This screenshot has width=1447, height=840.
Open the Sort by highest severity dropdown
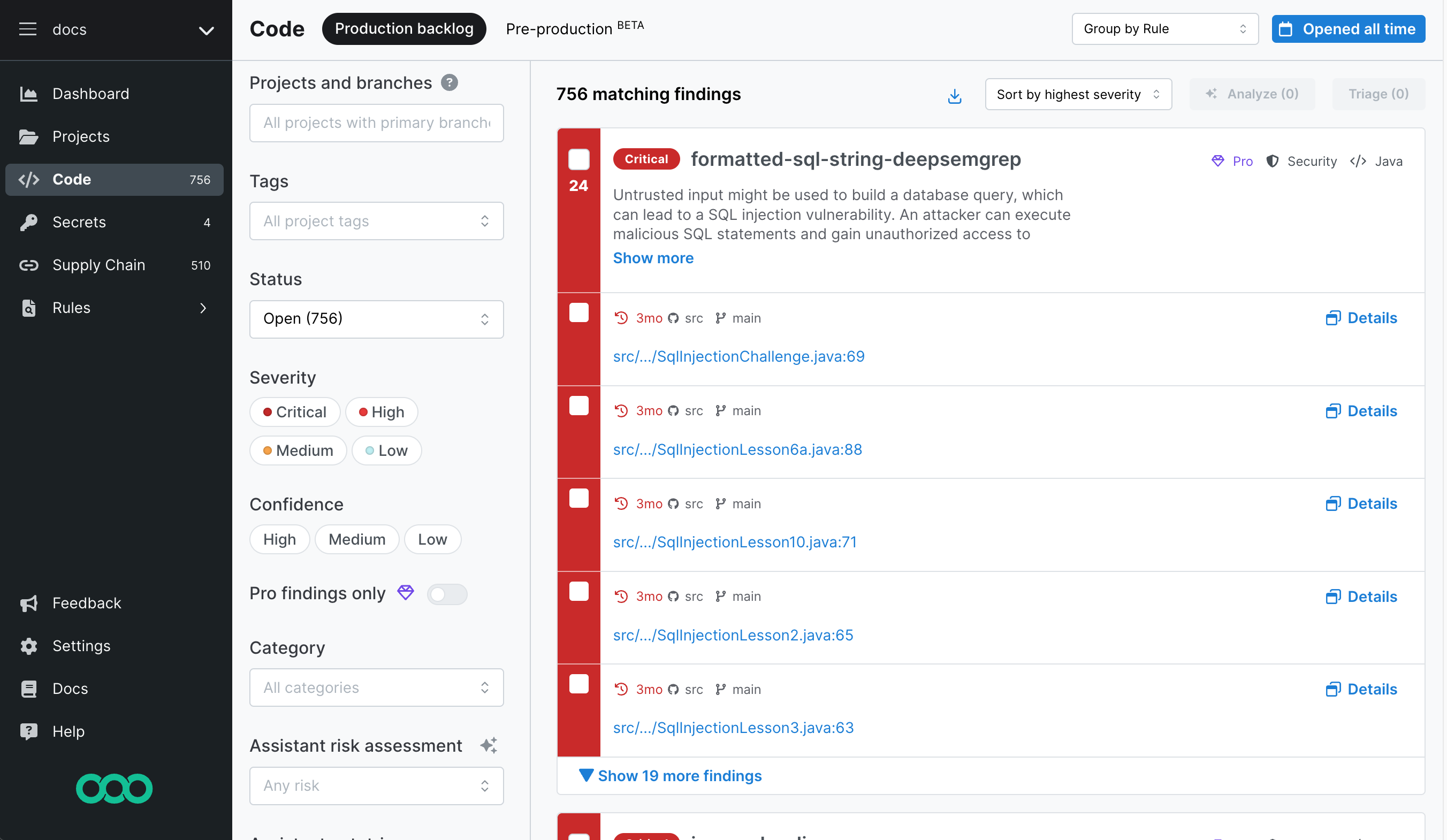(x=1078, y=94)
